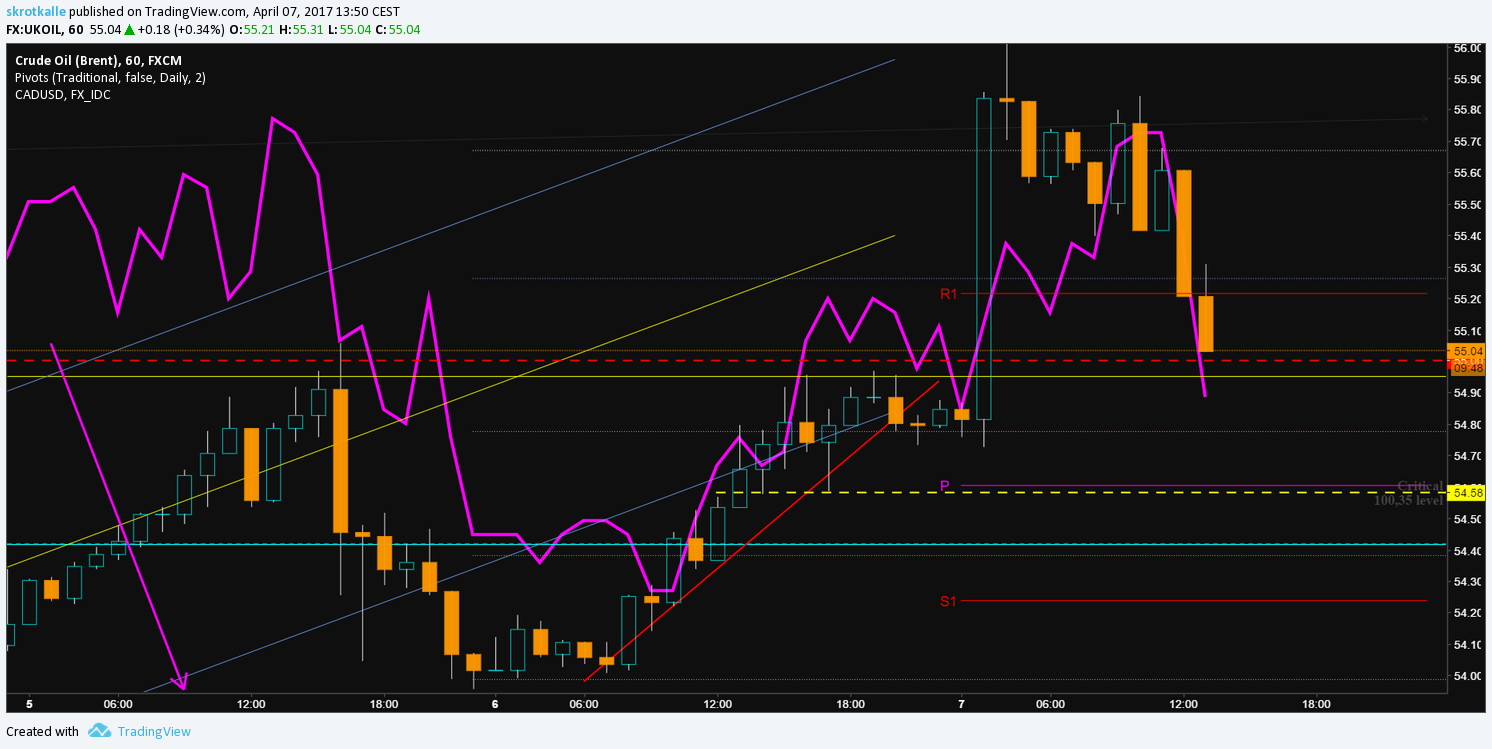Click the 55.30 price axis label
The height and width of the screenshot is (749, 1492).
[1467, 268]
